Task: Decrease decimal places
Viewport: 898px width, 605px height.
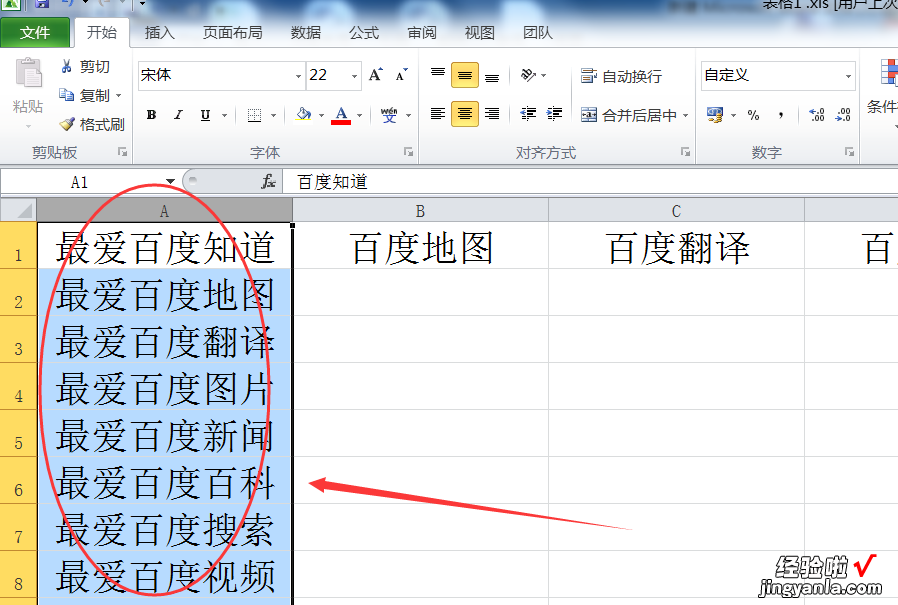Action: pos(843,115)
